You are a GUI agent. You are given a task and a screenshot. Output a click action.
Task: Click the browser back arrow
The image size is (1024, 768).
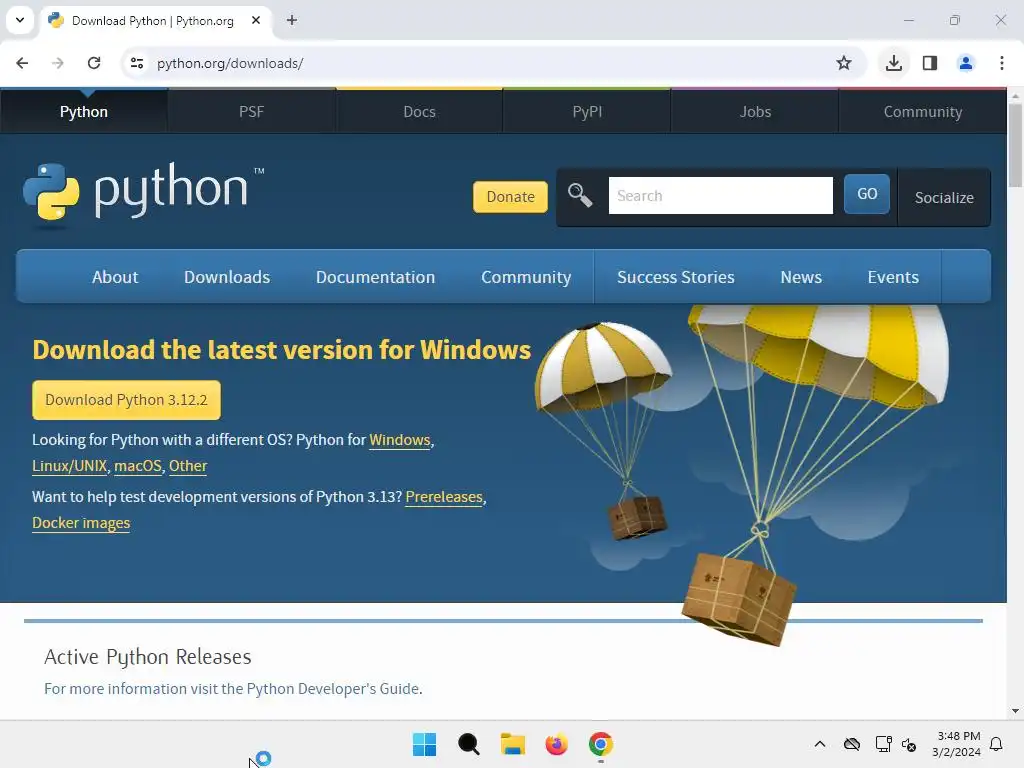click(x=22, y=63)
